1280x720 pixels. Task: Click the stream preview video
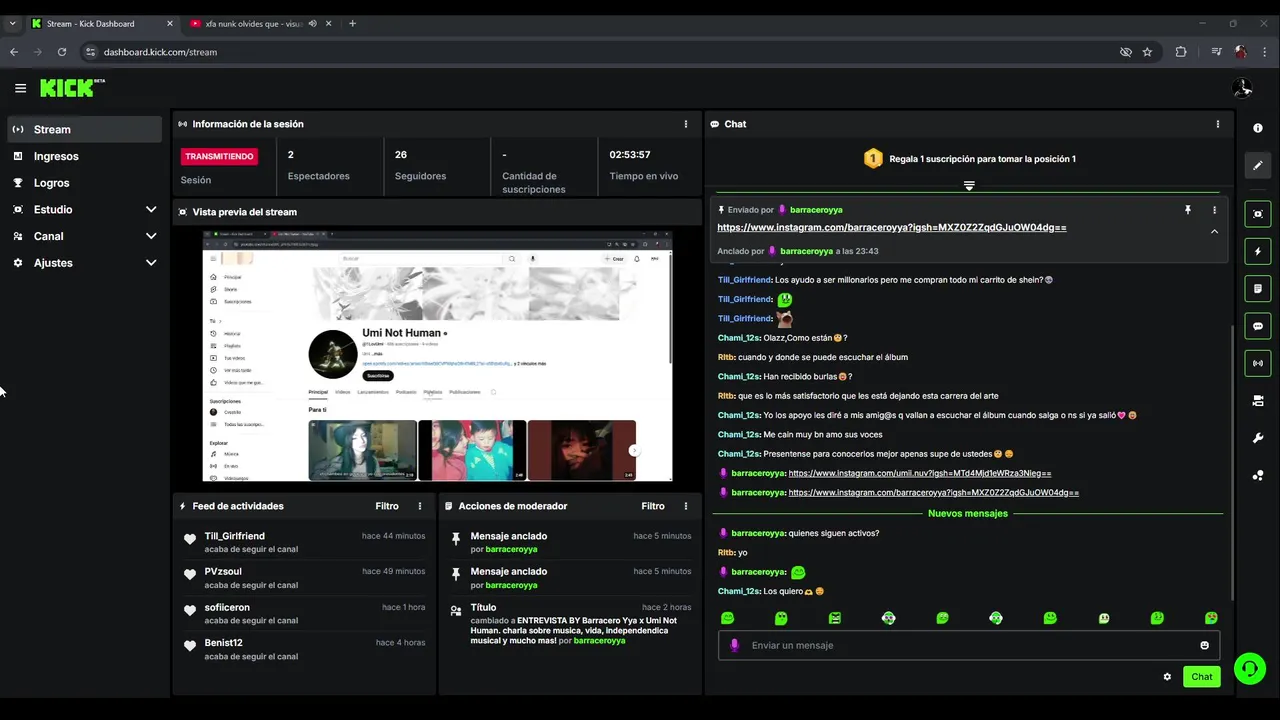click(x=437, y=356)
